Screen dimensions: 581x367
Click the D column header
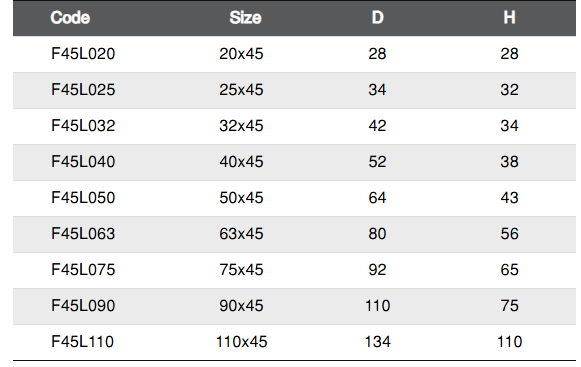(x=378, y=17)
